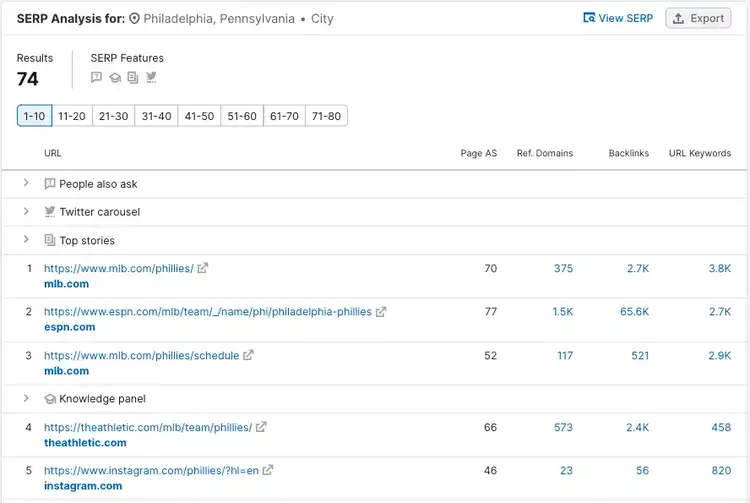Switch to the 61-70 results tab
Image resolution: width=750 pixels, height=503 pixels.
[284, 116]
